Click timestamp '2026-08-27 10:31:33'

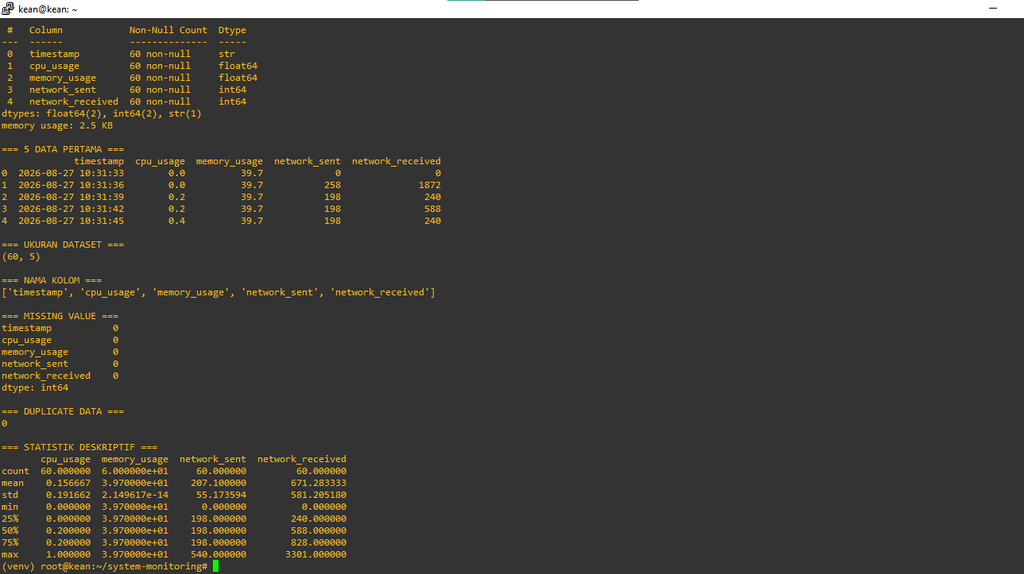pos(71,173)
